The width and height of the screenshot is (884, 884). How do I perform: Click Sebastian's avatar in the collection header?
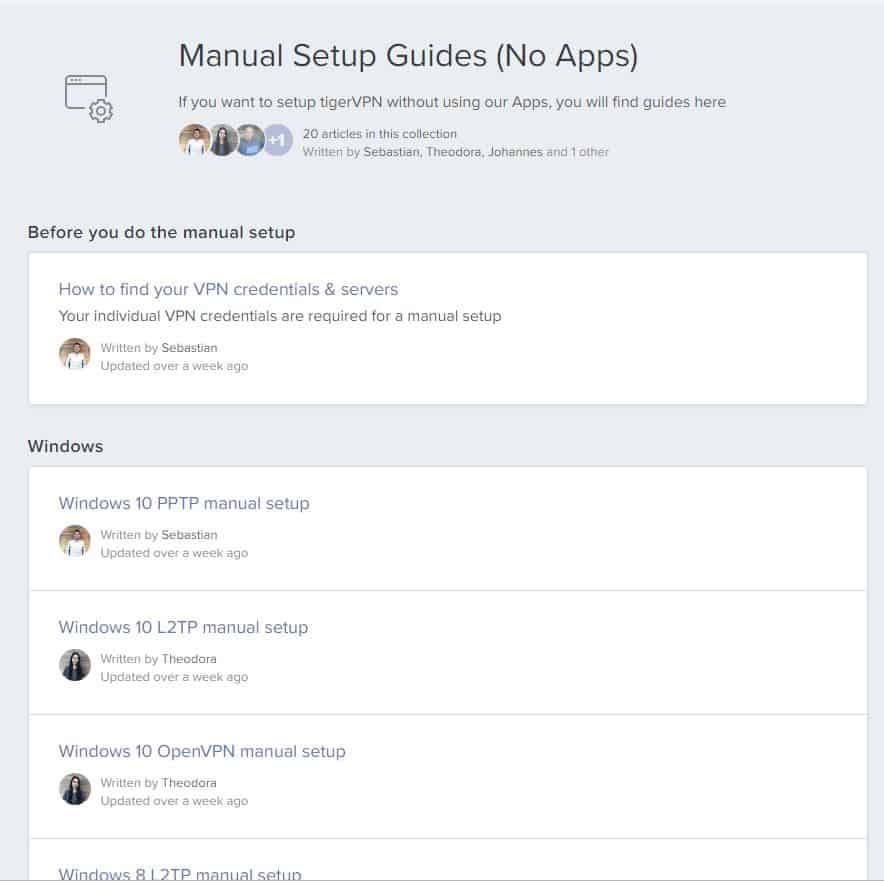point(195,140)
